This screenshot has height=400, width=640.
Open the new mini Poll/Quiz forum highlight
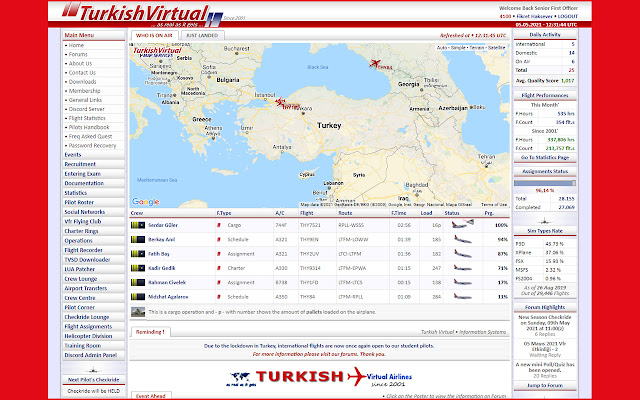545,367
